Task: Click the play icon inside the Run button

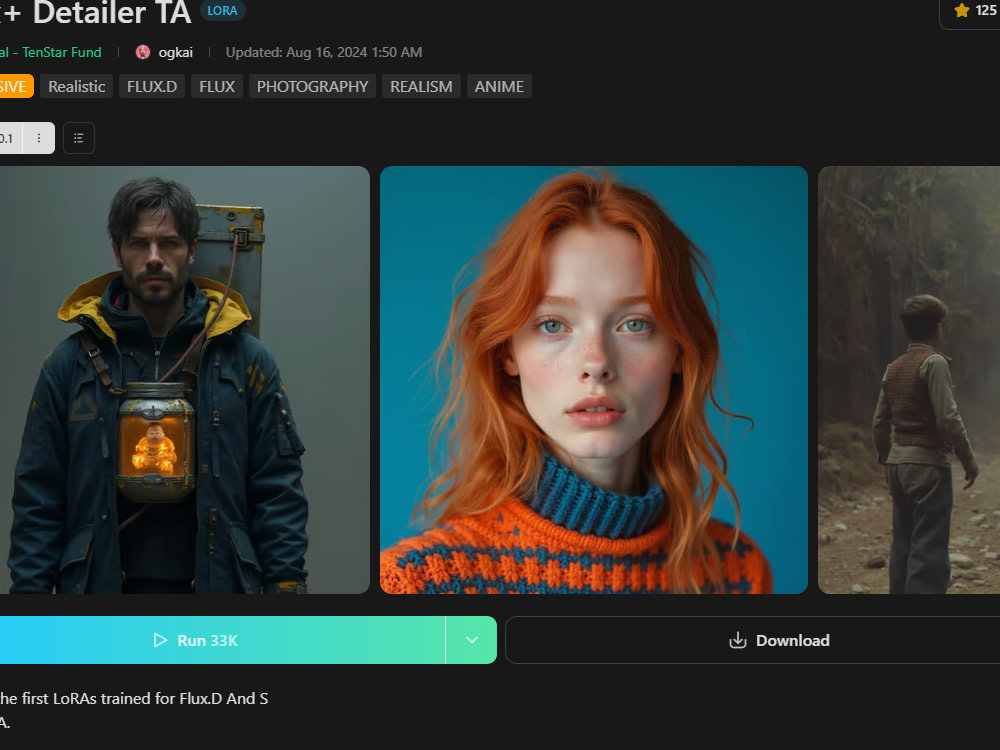Action: click(x=160, y=640)
